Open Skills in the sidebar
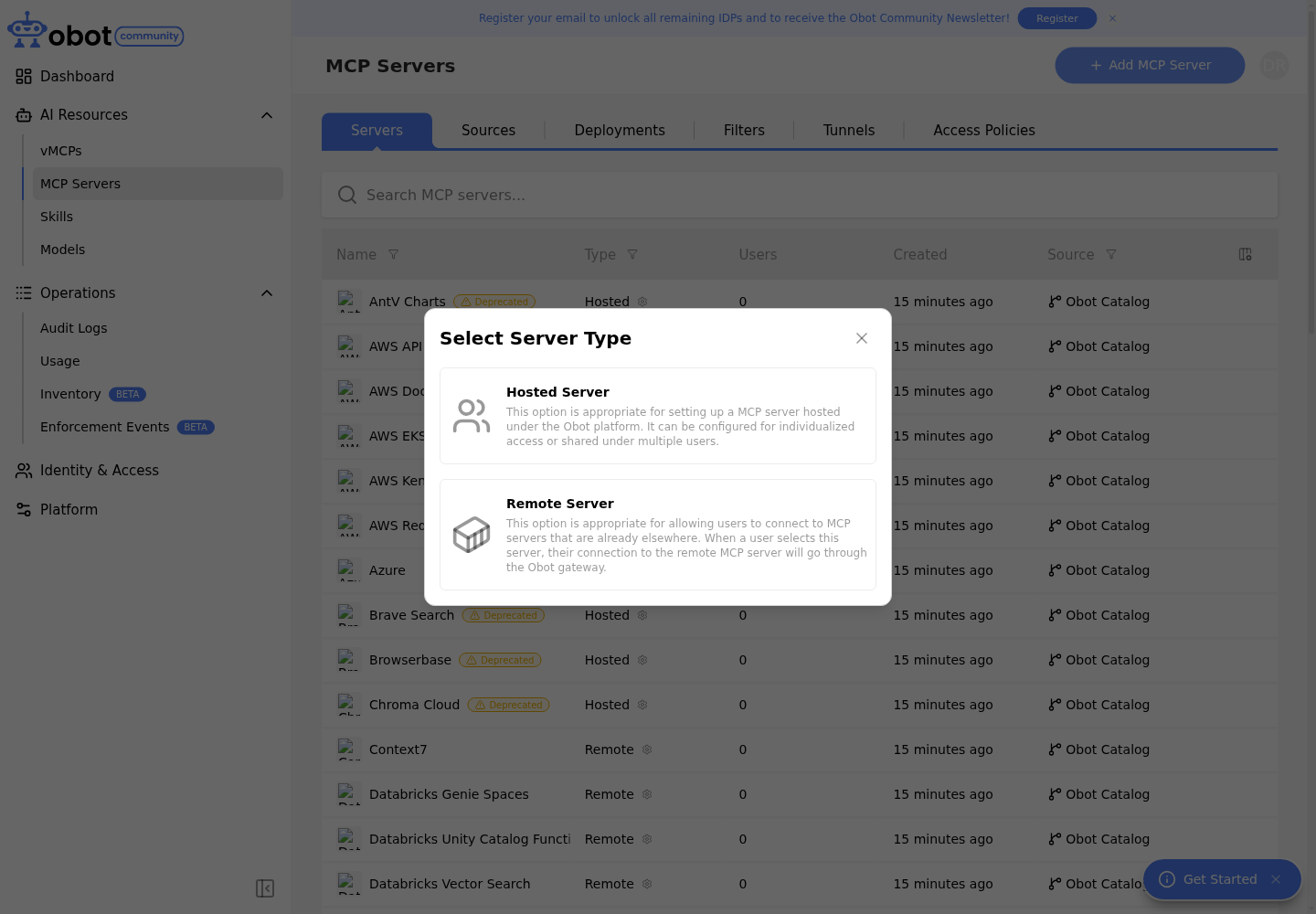Viewport: 1316px width, 914px height. coord(57,217)
